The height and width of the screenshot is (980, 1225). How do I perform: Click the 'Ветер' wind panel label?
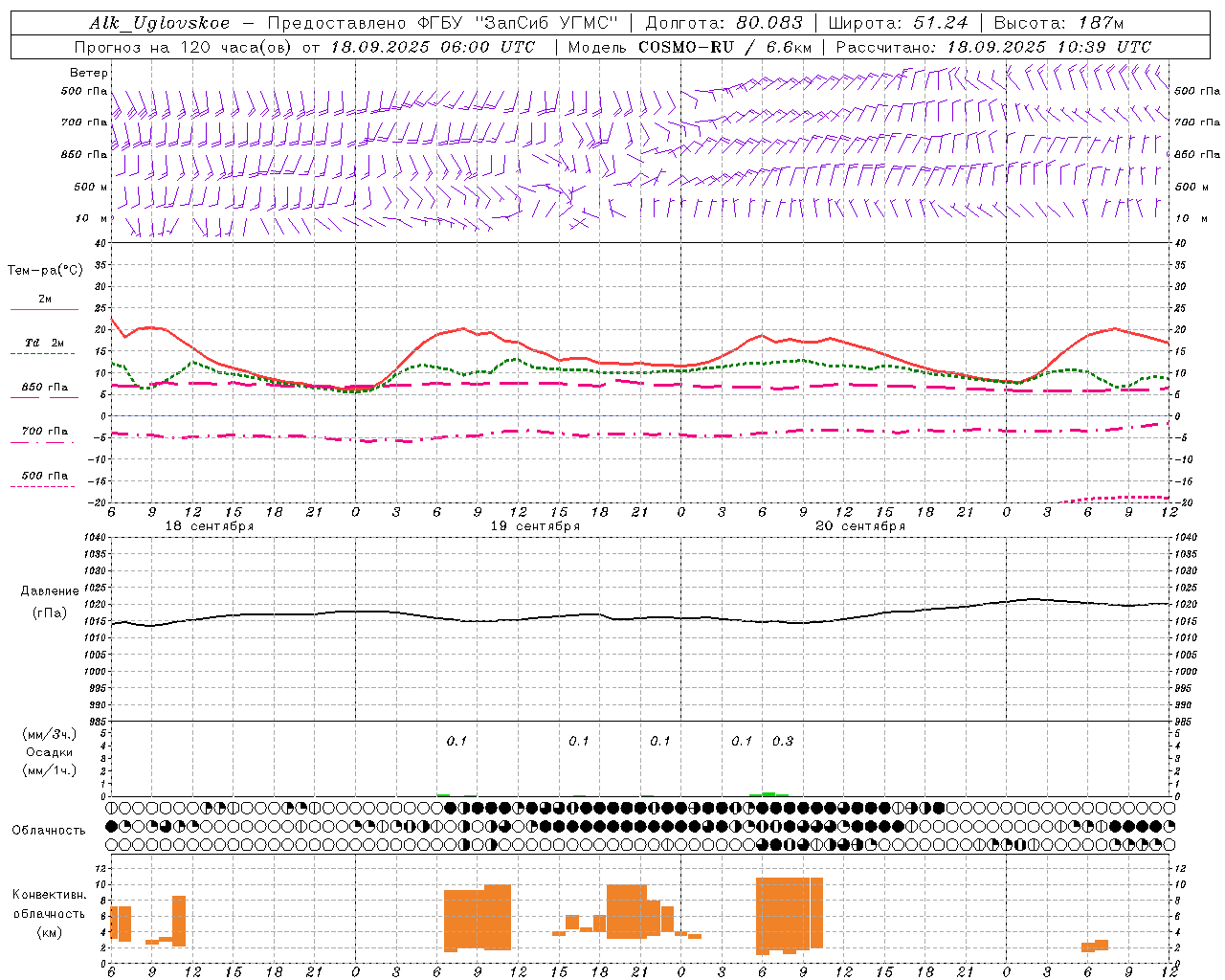click(x=89, y=73)
